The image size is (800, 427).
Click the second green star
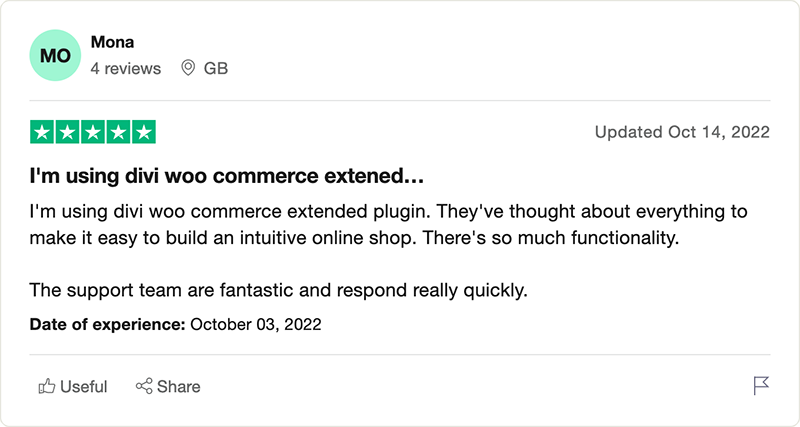pyautogui.click(x=68, y=133)
